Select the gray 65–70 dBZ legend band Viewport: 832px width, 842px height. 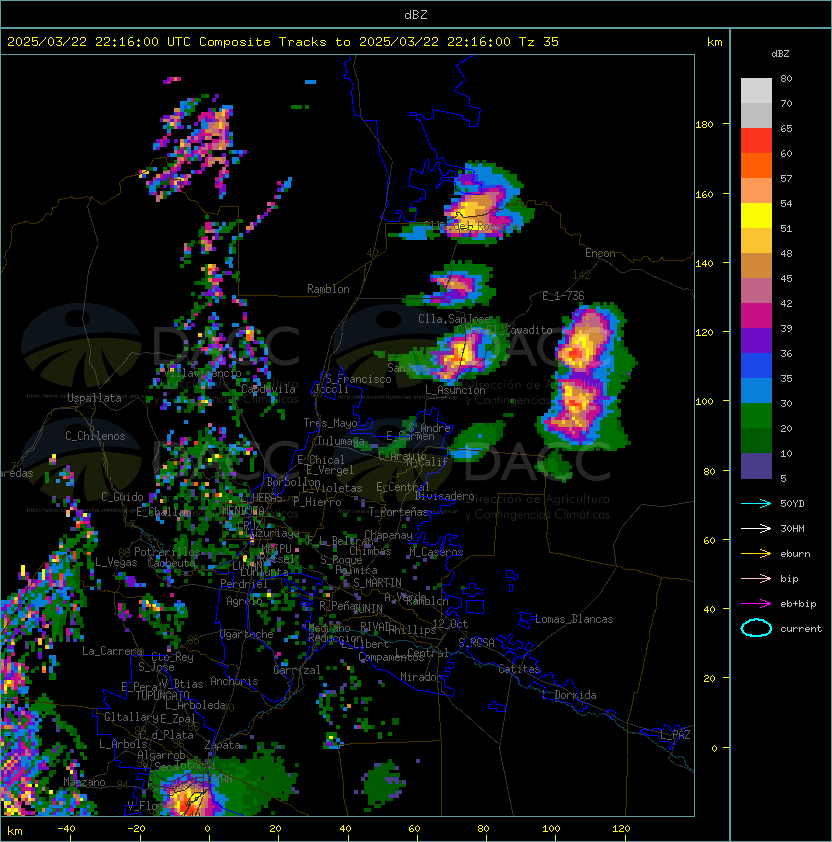(756, 115)
